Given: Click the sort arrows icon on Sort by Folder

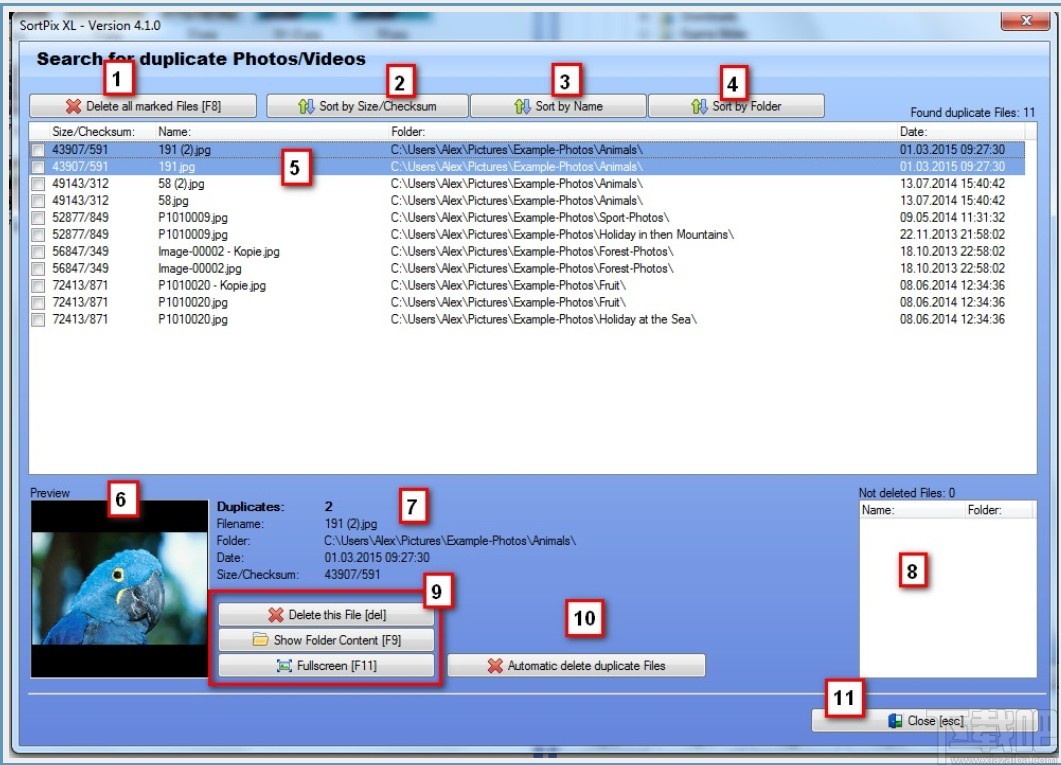Looking at the screenshot, I should pyautogui.click(x=699, y=106).
